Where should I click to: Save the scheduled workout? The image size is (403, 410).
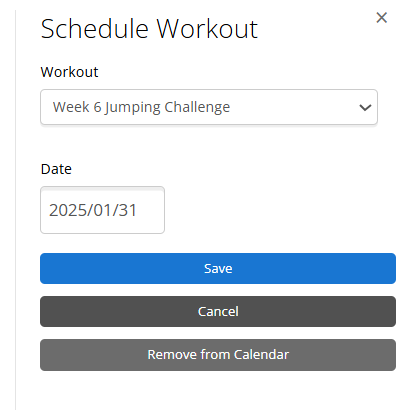[x=218, y=268]
